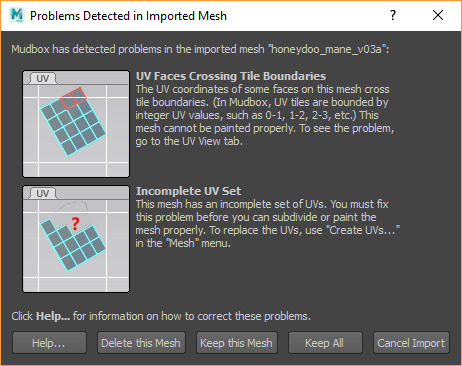462x366 pixels.
Task: Close the Problems Detected dialog
Action: click(x=438, y=15)
